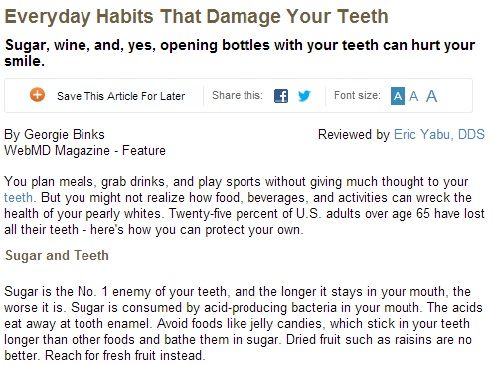Click the 'Reviewed by' text
The height and width of the screenshot is (365, 494).
tap(354, 134)
